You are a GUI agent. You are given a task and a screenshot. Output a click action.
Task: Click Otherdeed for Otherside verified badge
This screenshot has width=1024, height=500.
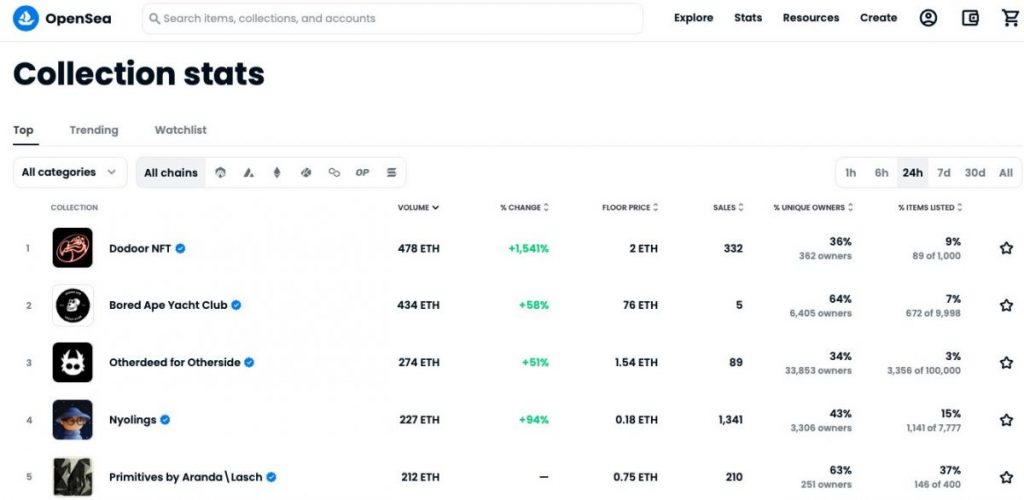pyautogui.click(x=249, y=362)
